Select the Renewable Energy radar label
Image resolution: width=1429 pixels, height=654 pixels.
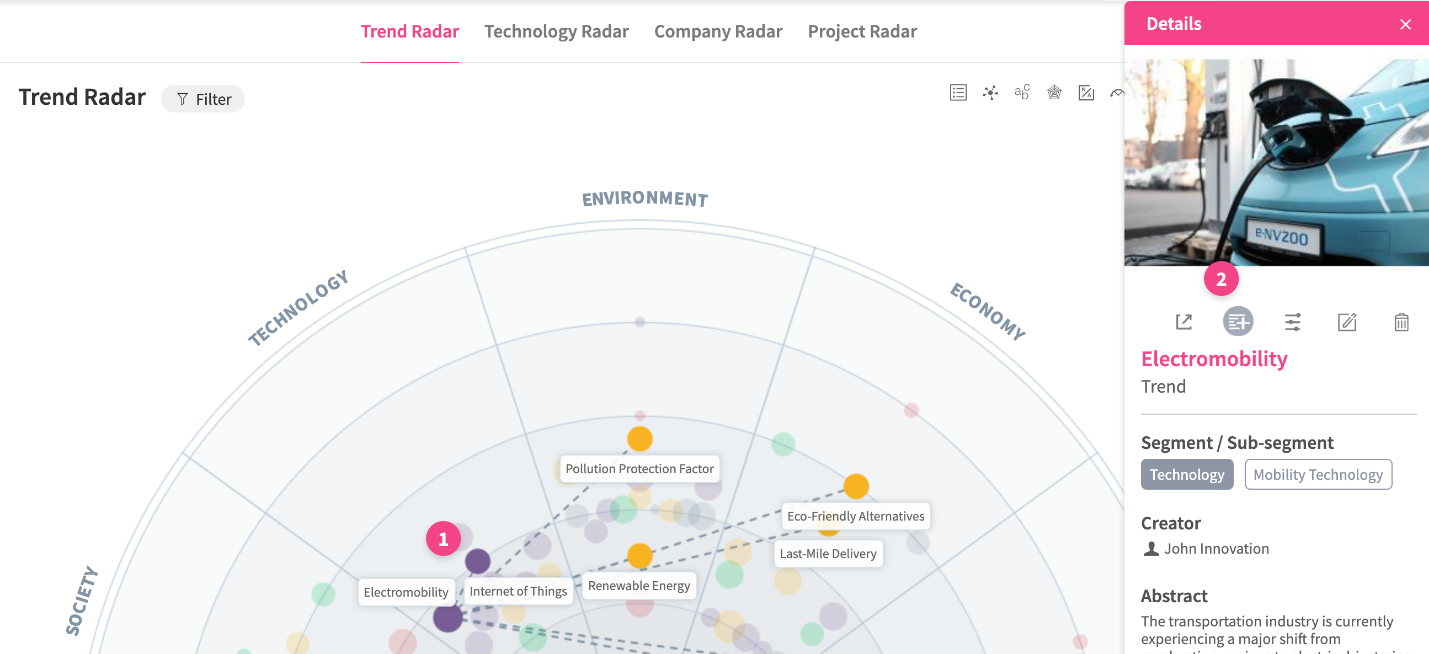[x=639, y=586]
